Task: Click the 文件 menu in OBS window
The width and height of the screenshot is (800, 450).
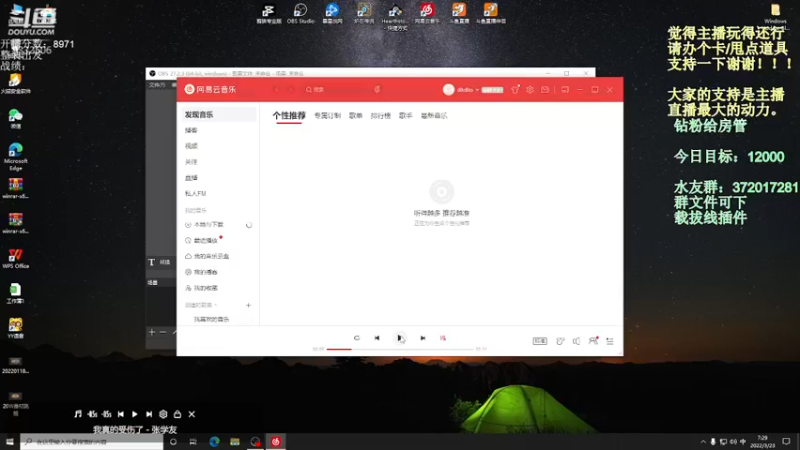Action: click(x=157, y=85)
